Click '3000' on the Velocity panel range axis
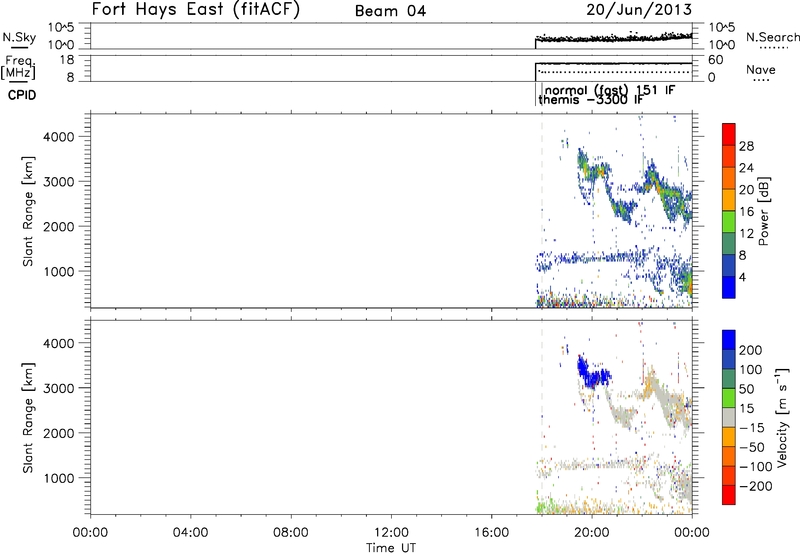This screenshot has height=554, width=800. point(59,388)
